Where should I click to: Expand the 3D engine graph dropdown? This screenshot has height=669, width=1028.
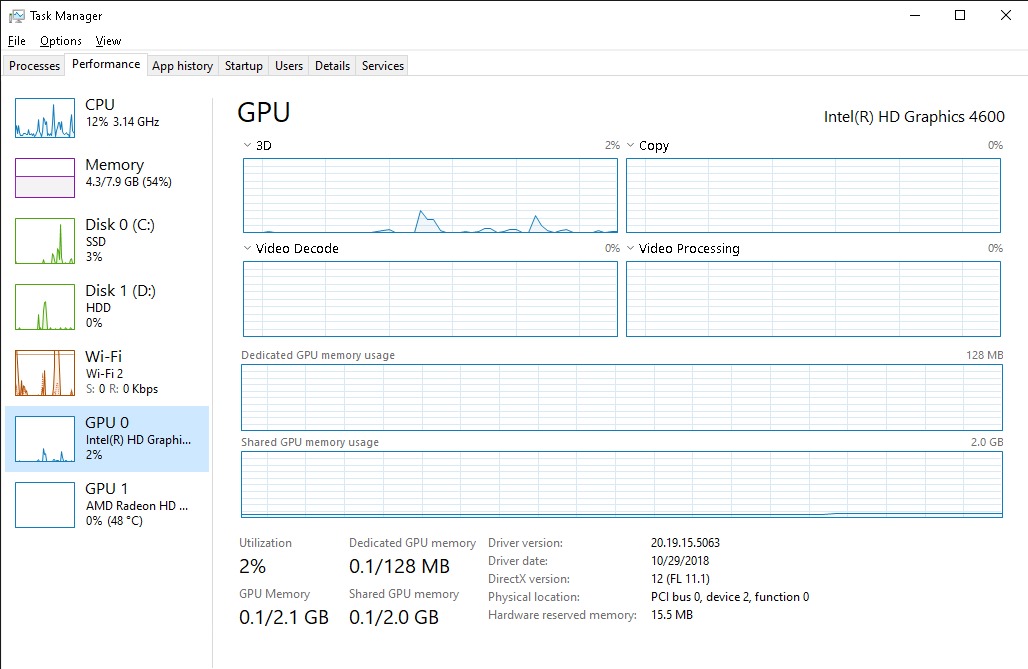(x=248, y=146)
